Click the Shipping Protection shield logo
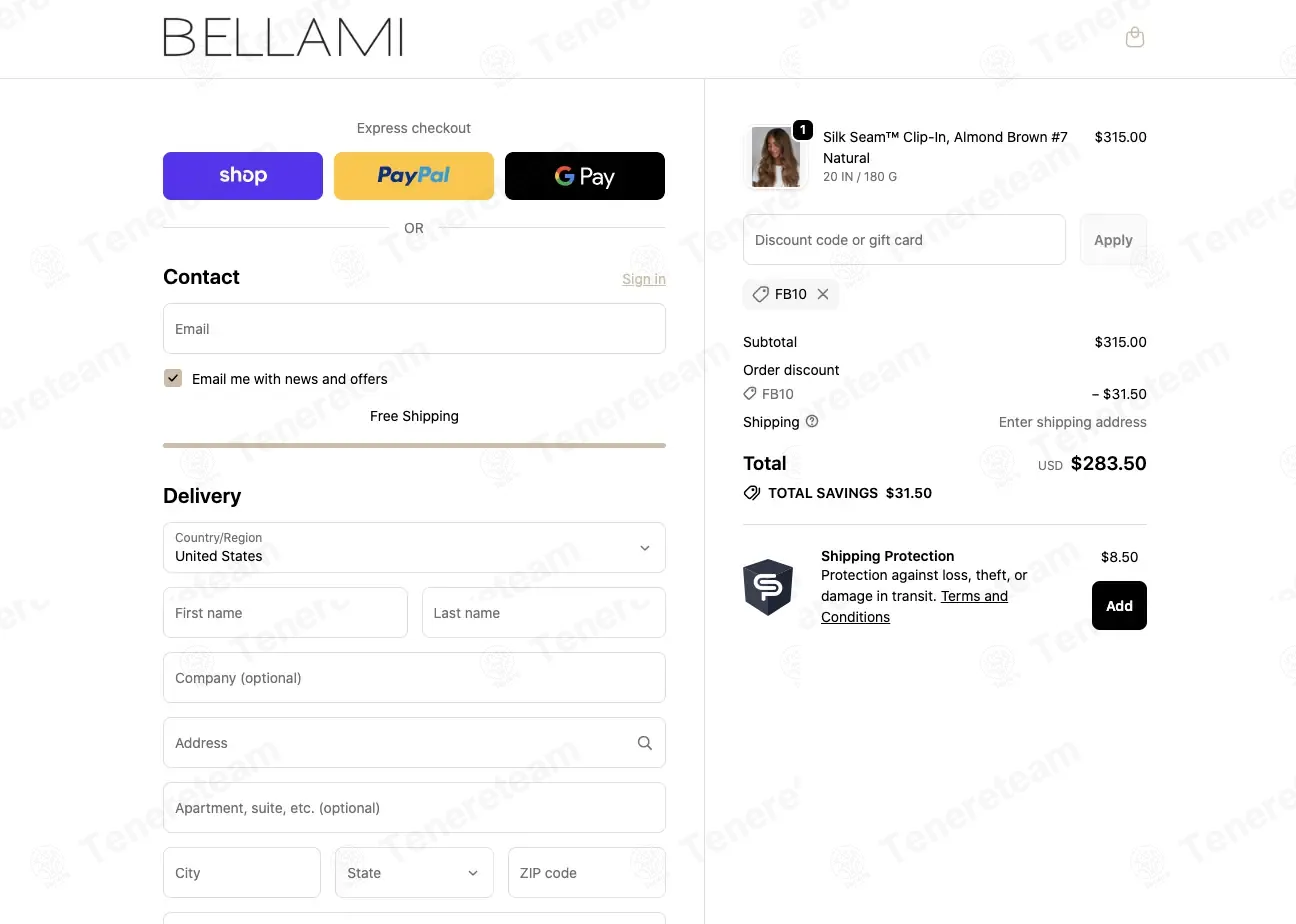1296x924 pixels. [x=768, y=587]
